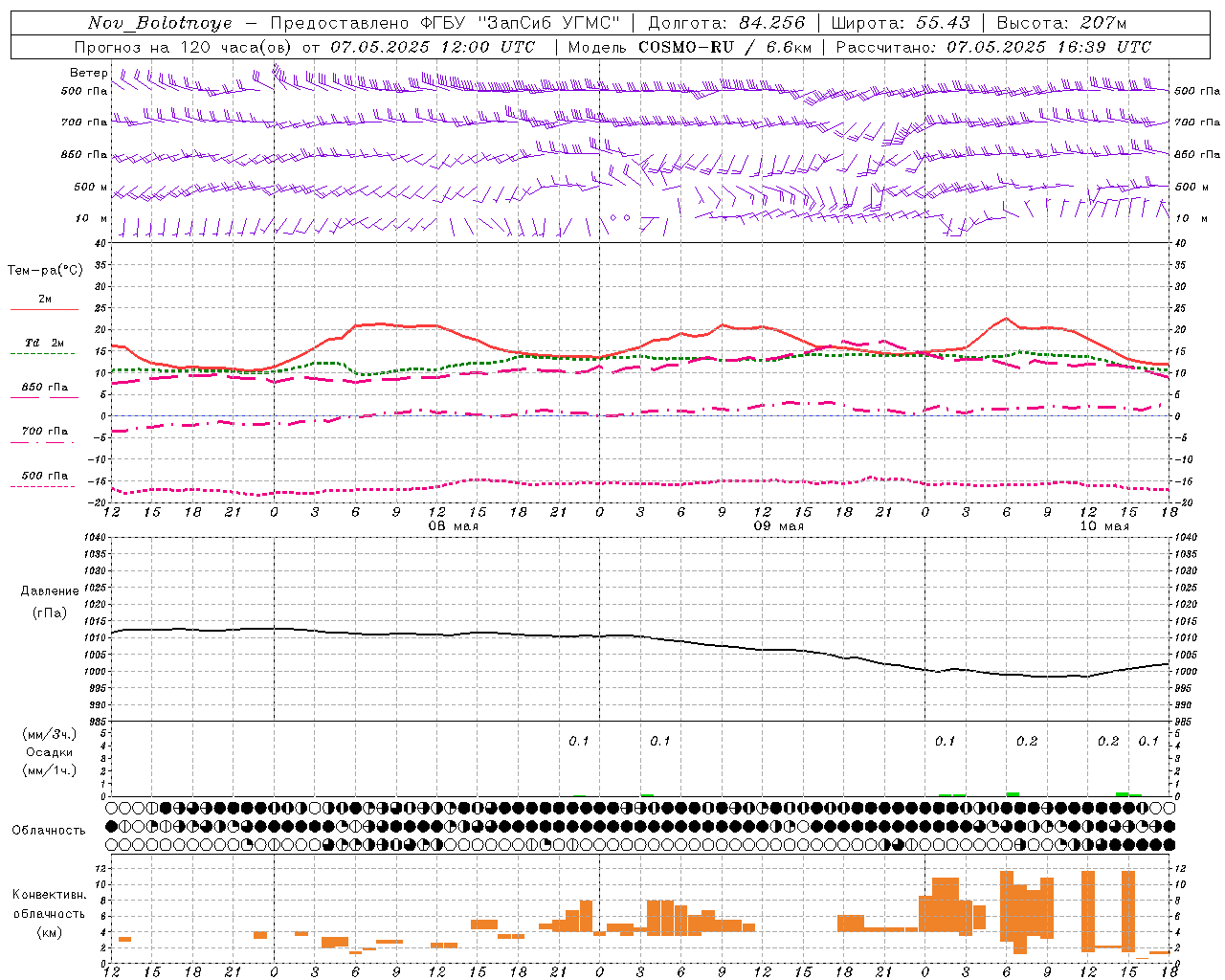Viewport: 1225px width, 980px height.
Task: Click the Долгота: 84.256 field
Action: tap(726, 23)
